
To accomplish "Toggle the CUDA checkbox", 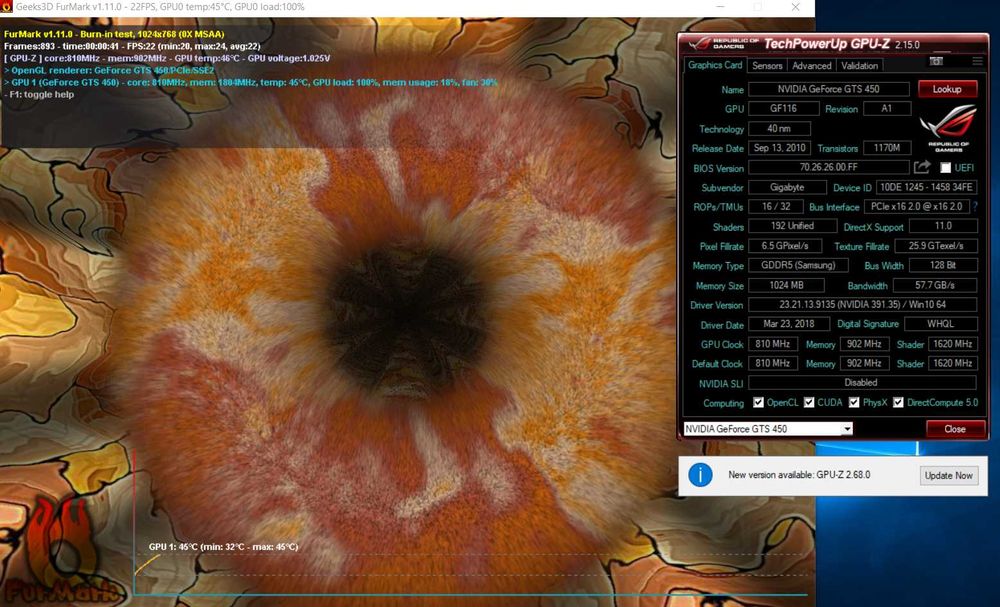I will [809, 402].
